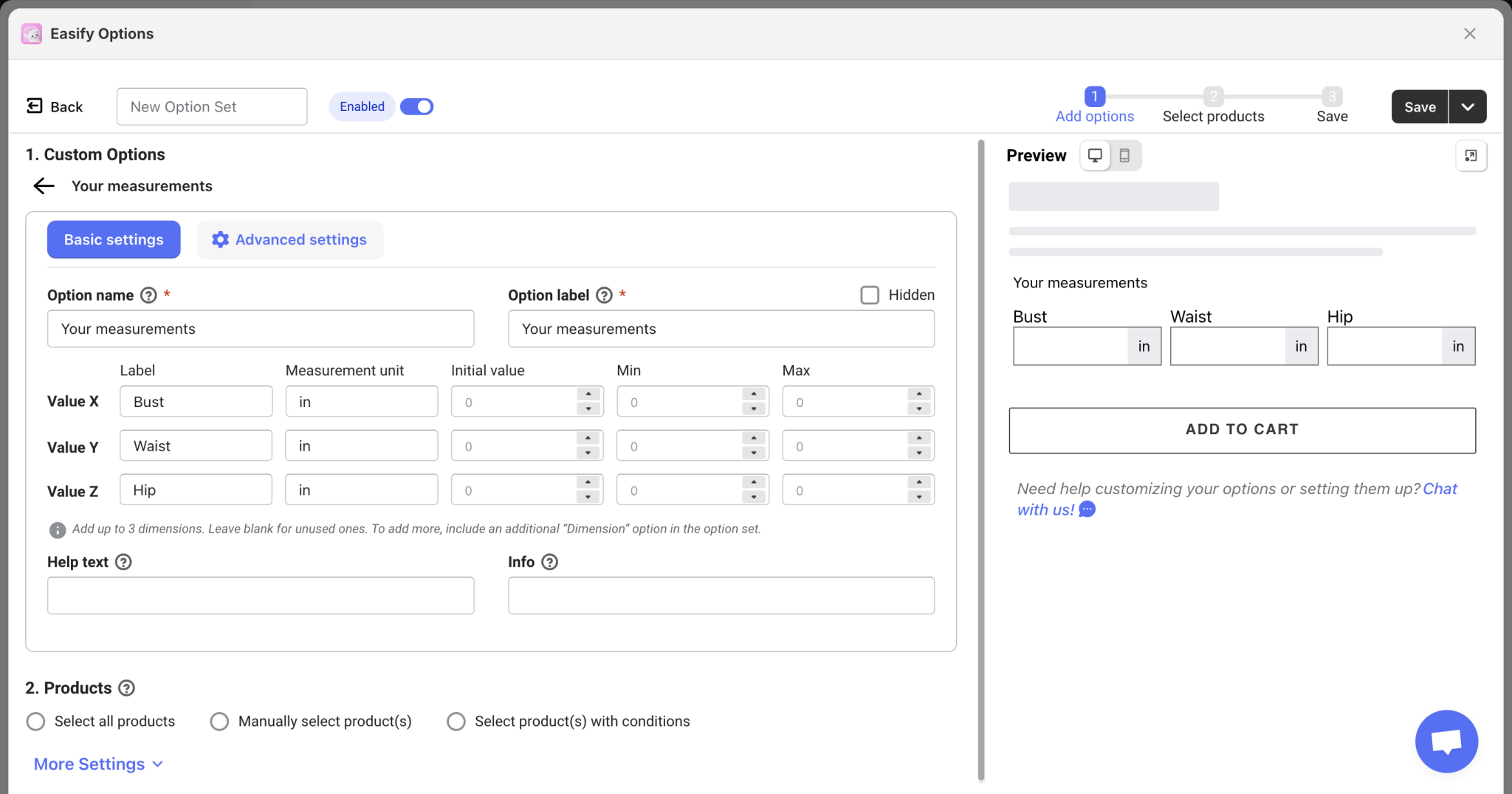Click the Save button

click(1420, 107)
